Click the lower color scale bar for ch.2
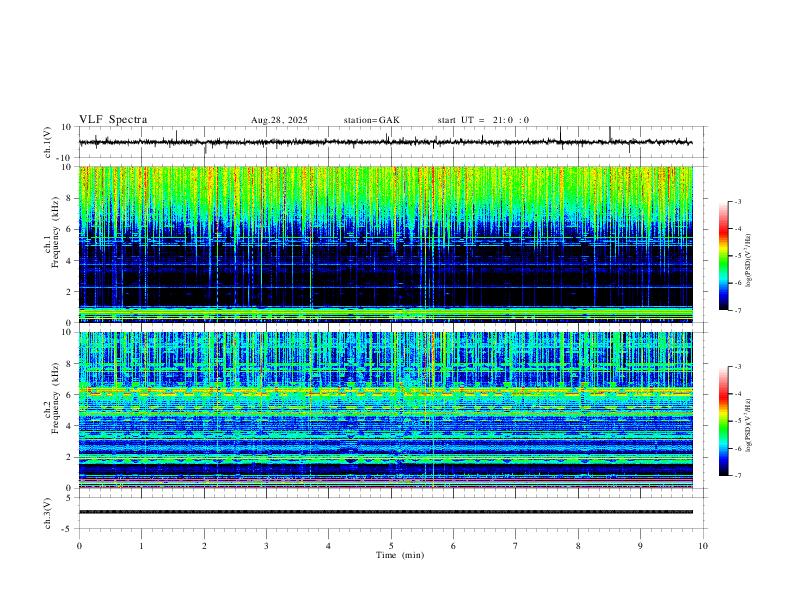 (723, 421)
